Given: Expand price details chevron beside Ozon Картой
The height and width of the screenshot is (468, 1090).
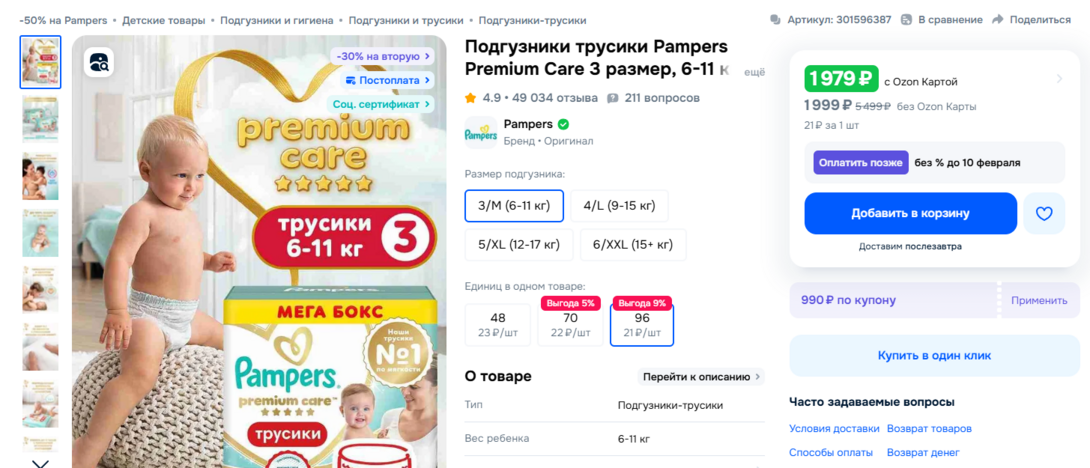Looking at the screenshot, I should click(x=1059, y=79).
